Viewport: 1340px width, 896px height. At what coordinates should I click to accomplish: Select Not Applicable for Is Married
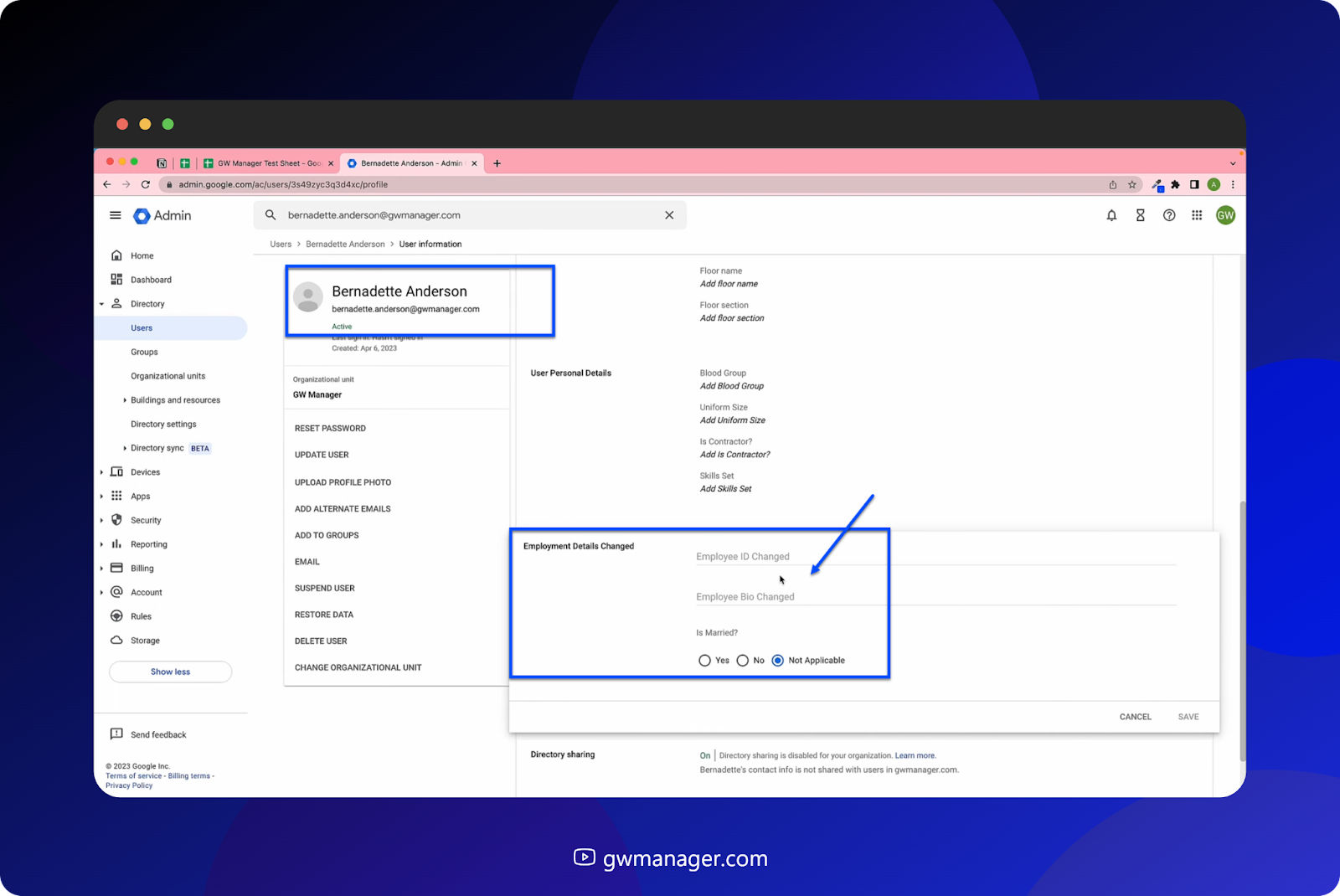777,661
